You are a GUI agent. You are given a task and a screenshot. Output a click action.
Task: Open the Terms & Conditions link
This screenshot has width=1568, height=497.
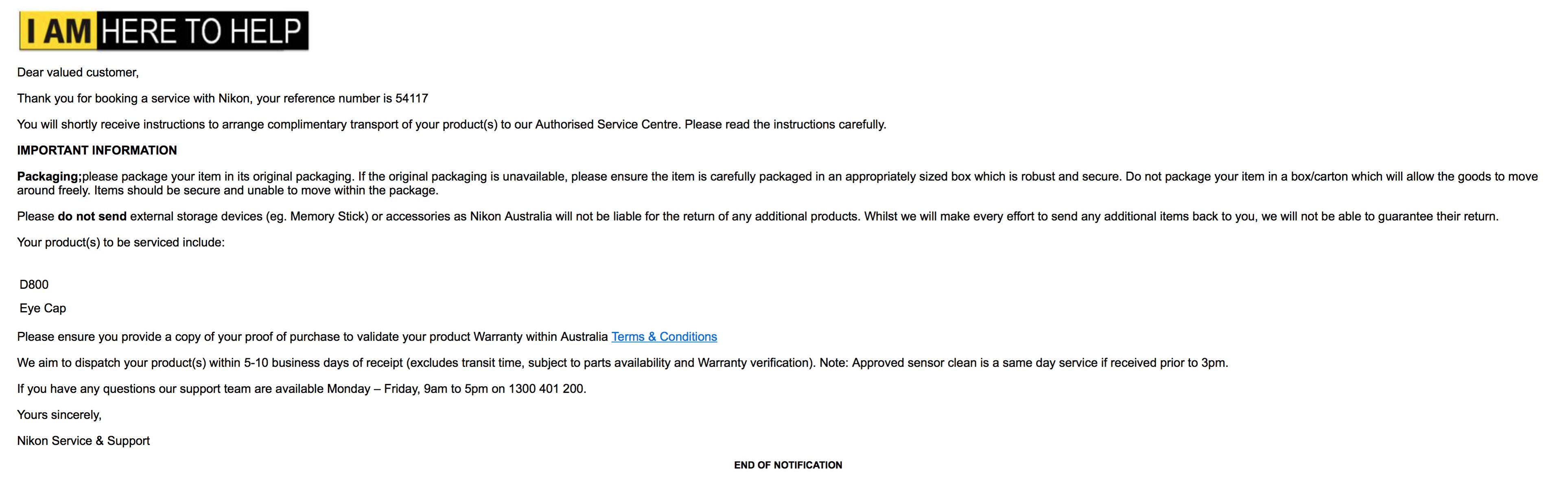click(663, 336)
